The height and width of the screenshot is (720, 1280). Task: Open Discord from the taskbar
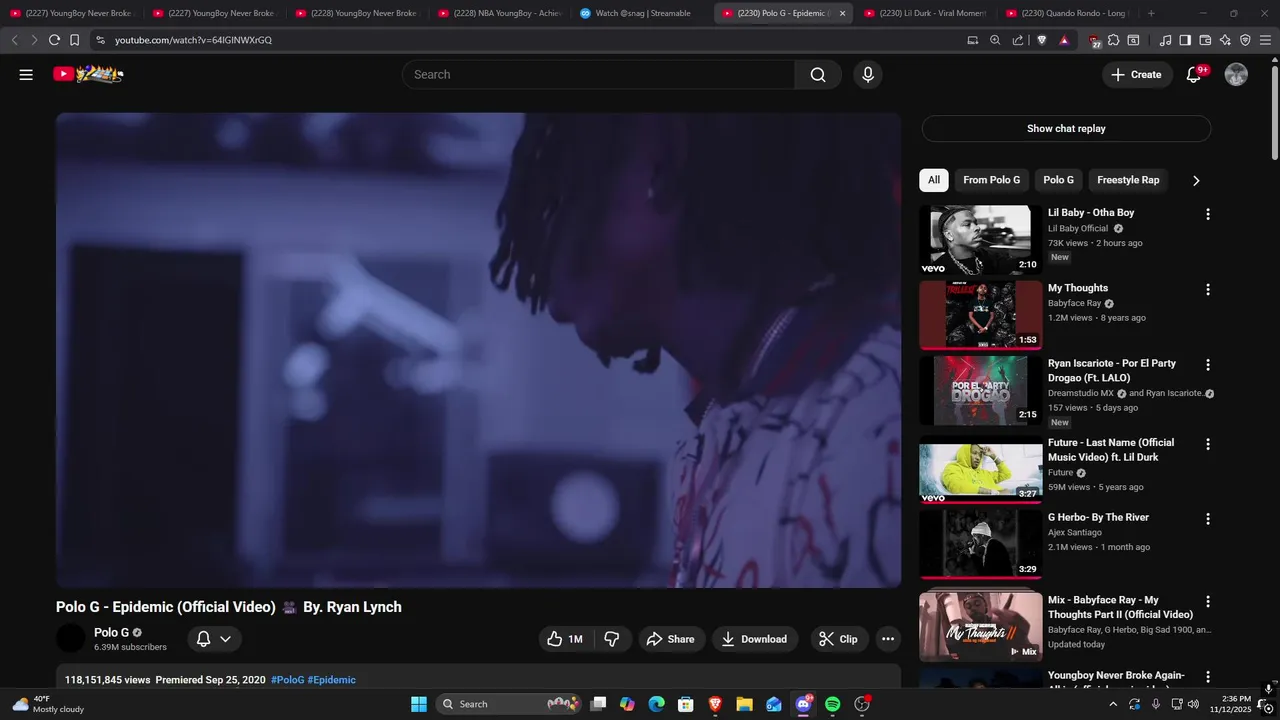click(803, 704)
